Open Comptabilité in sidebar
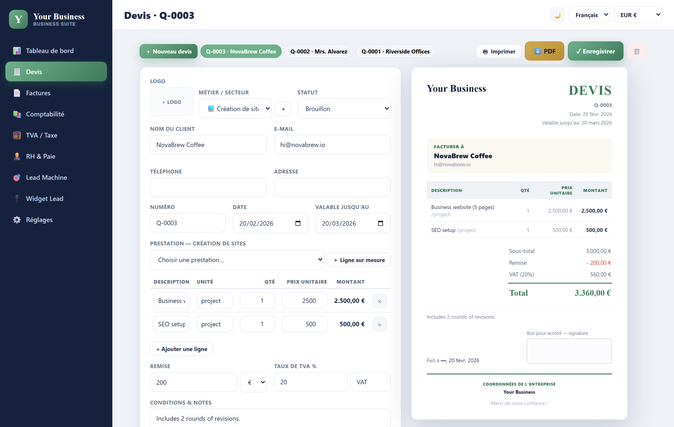Viewport: 674px width, 427px height. pos(56,114)
